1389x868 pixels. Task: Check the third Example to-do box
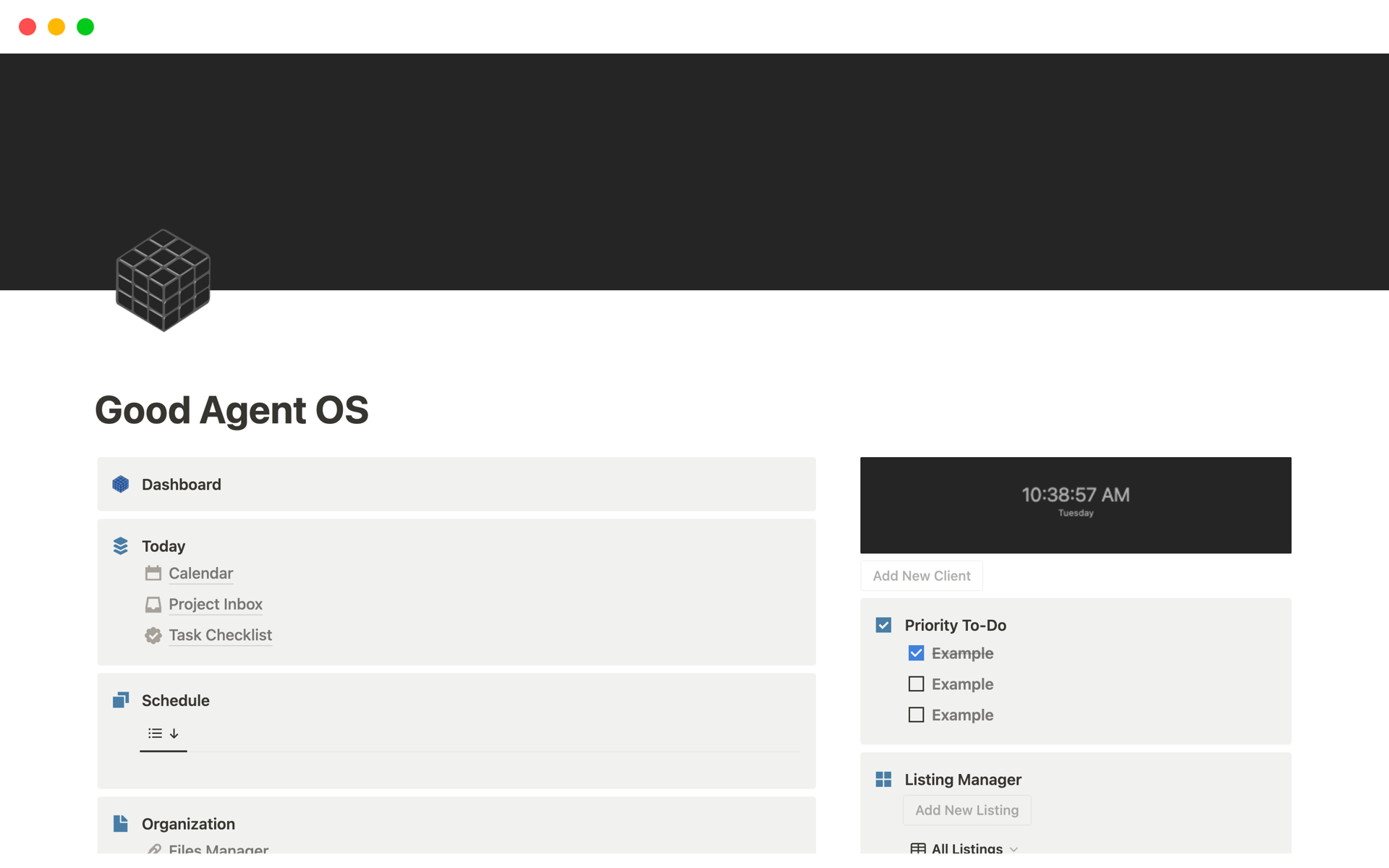point(916,715)
